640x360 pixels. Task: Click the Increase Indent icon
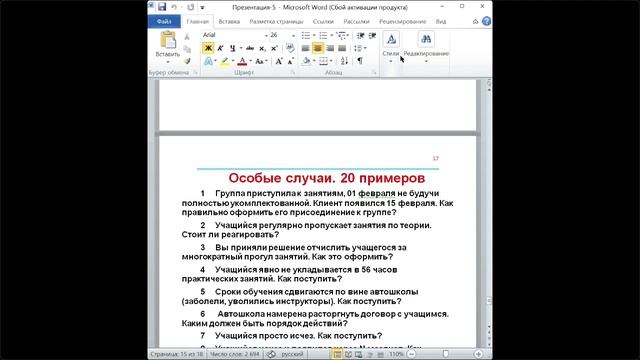372,36
